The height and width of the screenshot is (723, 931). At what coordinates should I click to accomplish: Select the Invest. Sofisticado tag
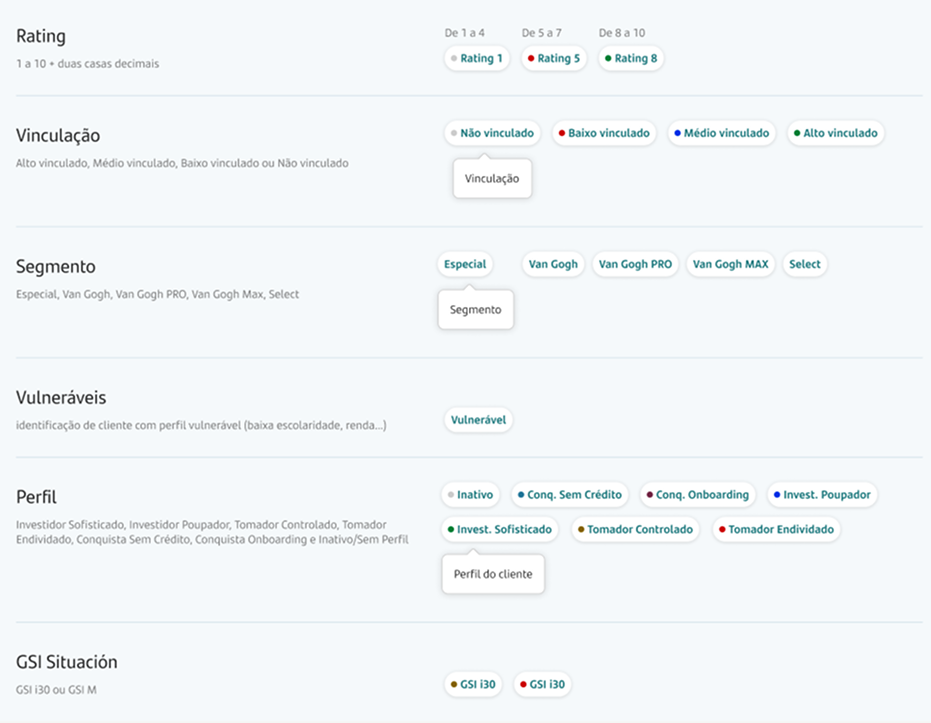coord(500,529)
